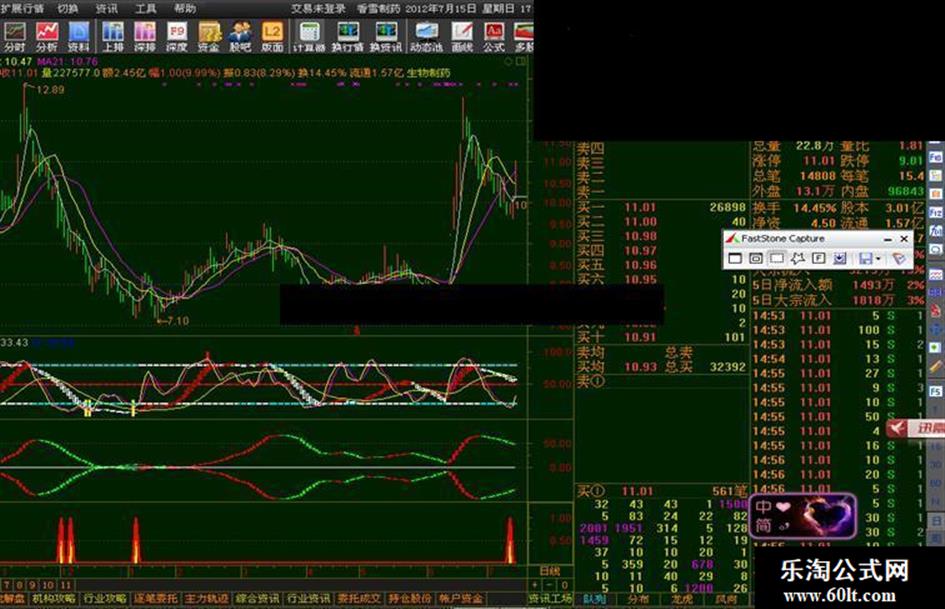Capture window/object in FastStone Capture
The image size is (945, 609).
756,259
